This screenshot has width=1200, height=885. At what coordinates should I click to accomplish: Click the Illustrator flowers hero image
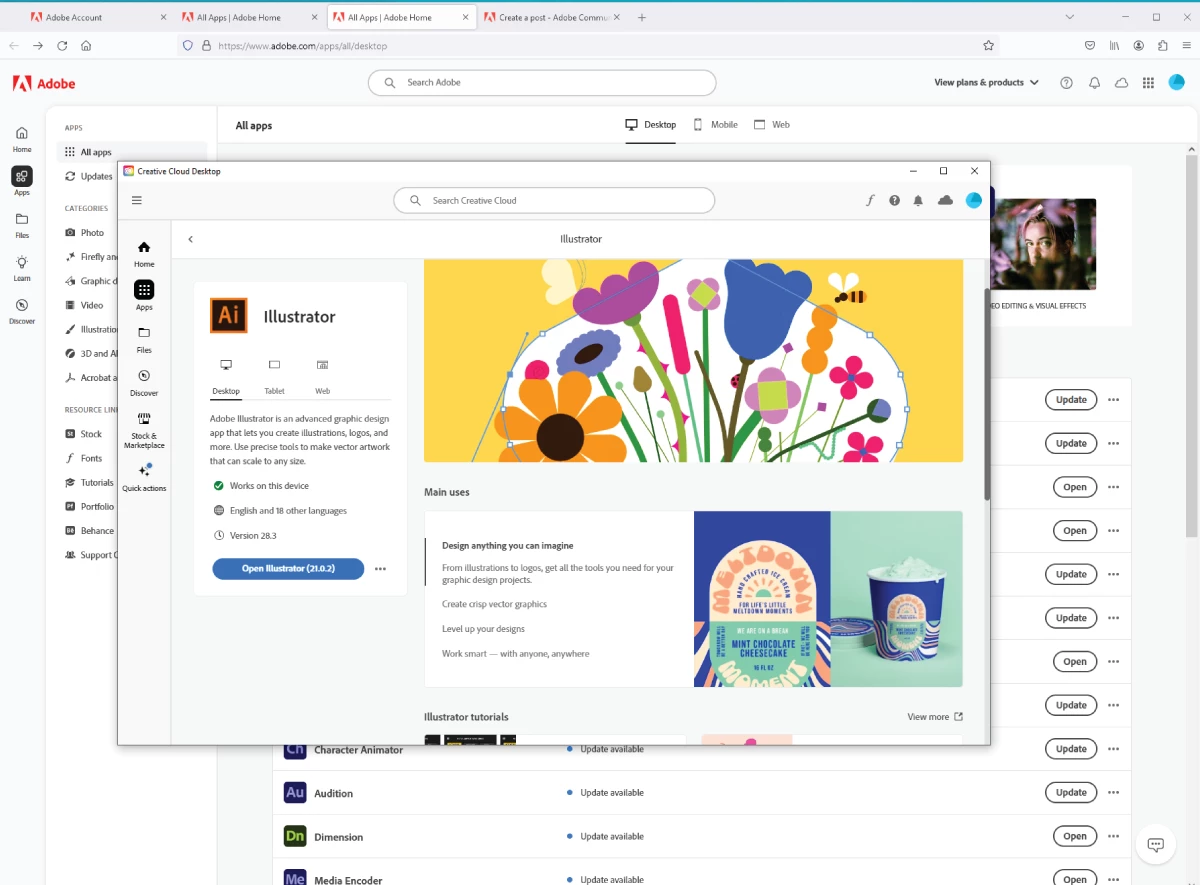[x=693, y=360]
